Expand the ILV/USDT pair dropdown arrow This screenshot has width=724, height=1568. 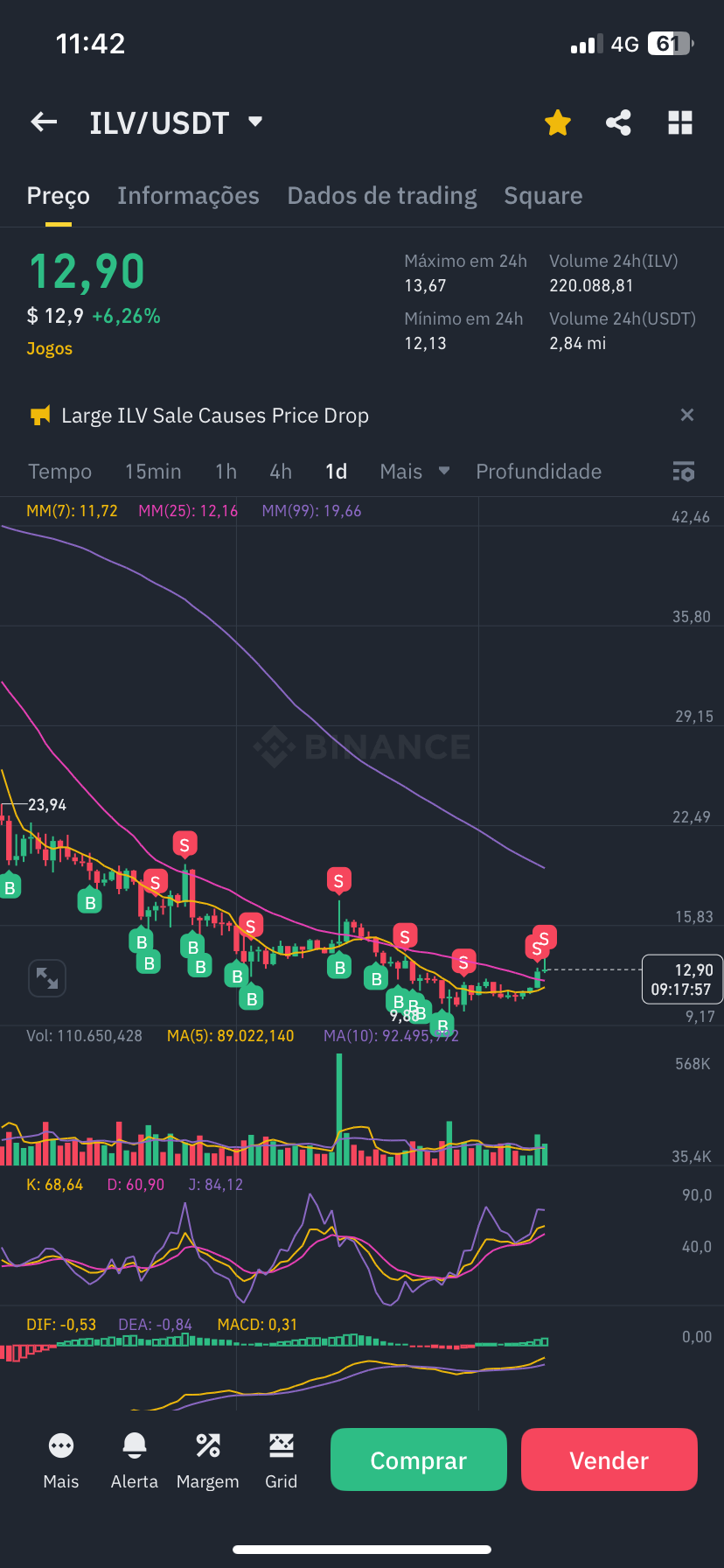255,122
